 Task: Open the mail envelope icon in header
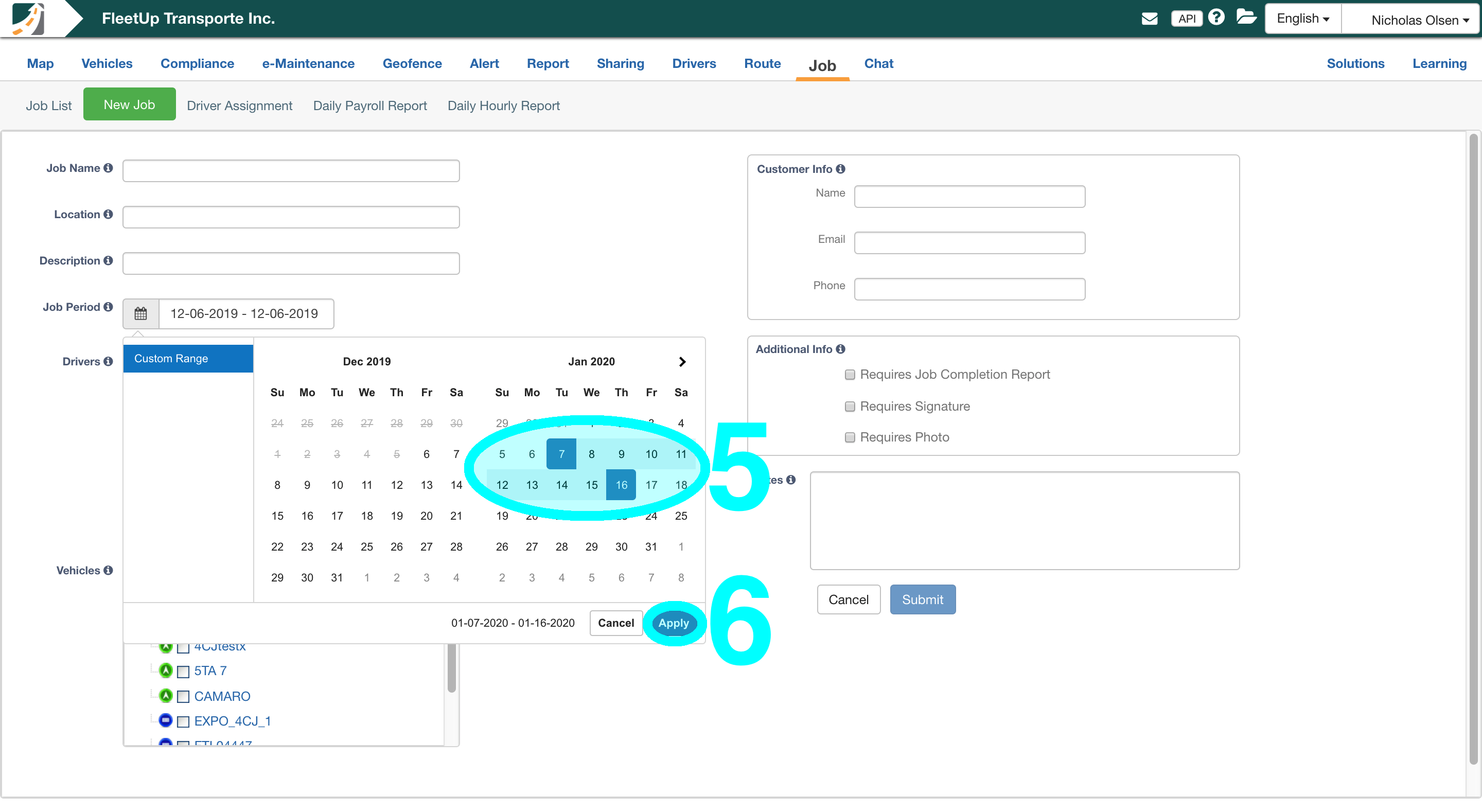click(1149, 19)
